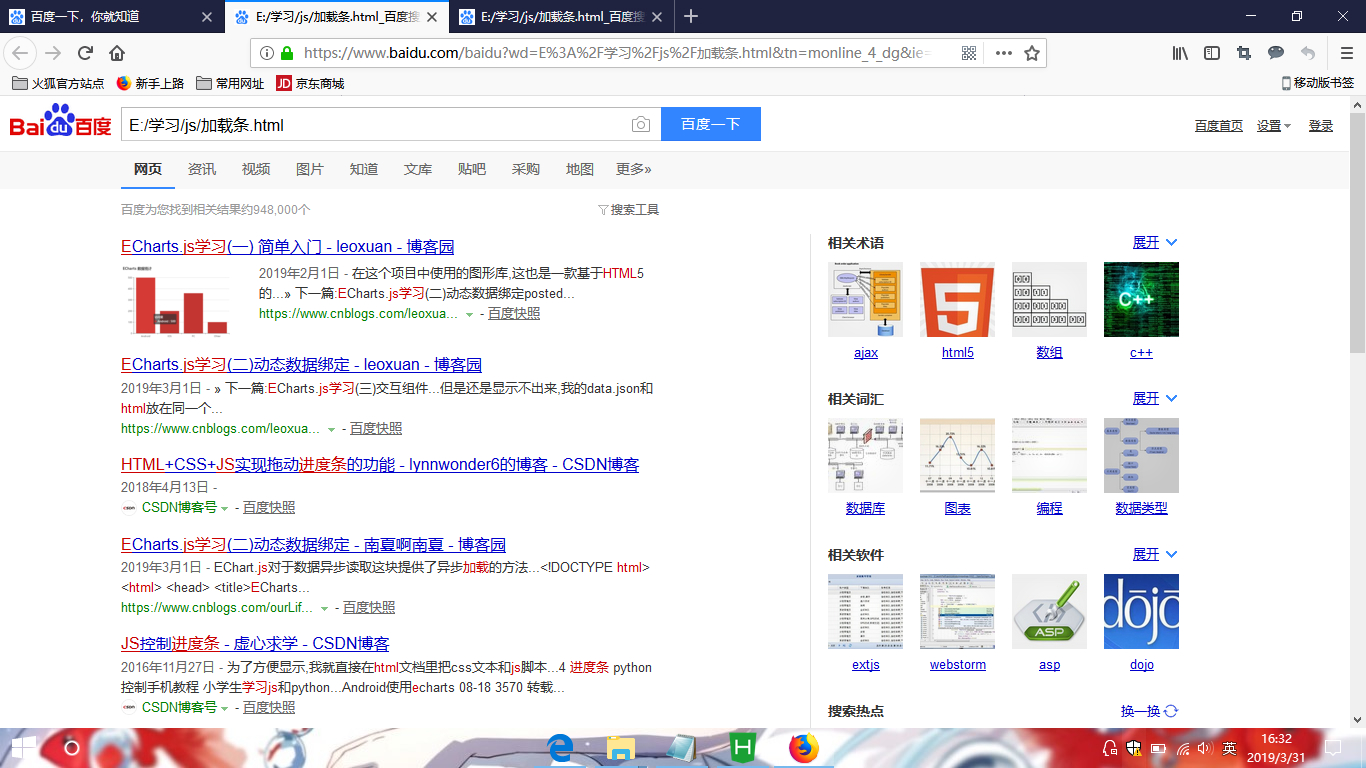This screenshot has height=768, width=1366.
Task: Select the 地图 category
Action: pos(580,169)
